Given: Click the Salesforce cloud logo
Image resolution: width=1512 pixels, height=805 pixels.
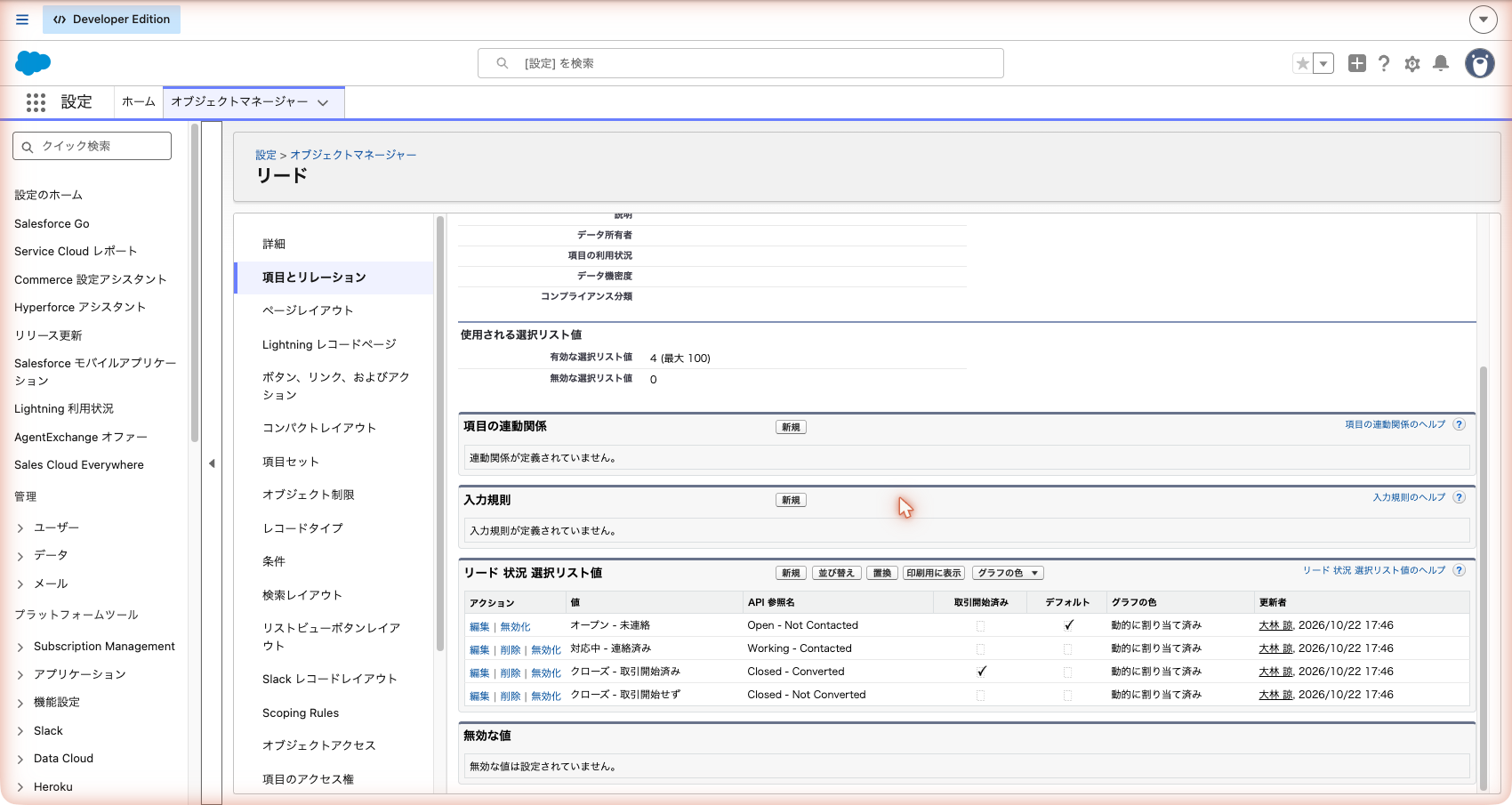Looking at the screenshot, I should pyautogui.click(x=33, y=63).
